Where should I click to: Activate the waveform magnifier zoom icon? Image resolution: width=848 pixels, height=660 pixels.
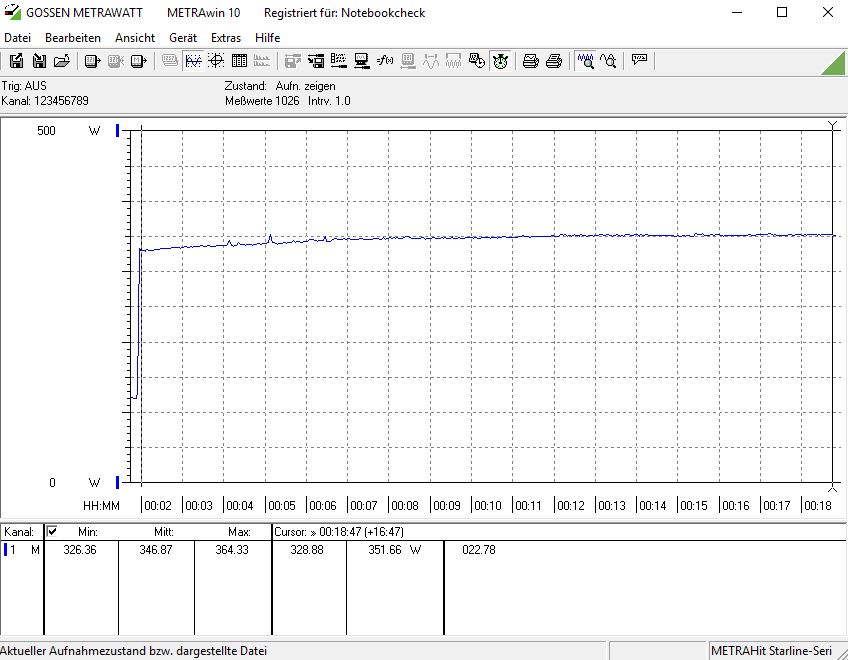585,61
